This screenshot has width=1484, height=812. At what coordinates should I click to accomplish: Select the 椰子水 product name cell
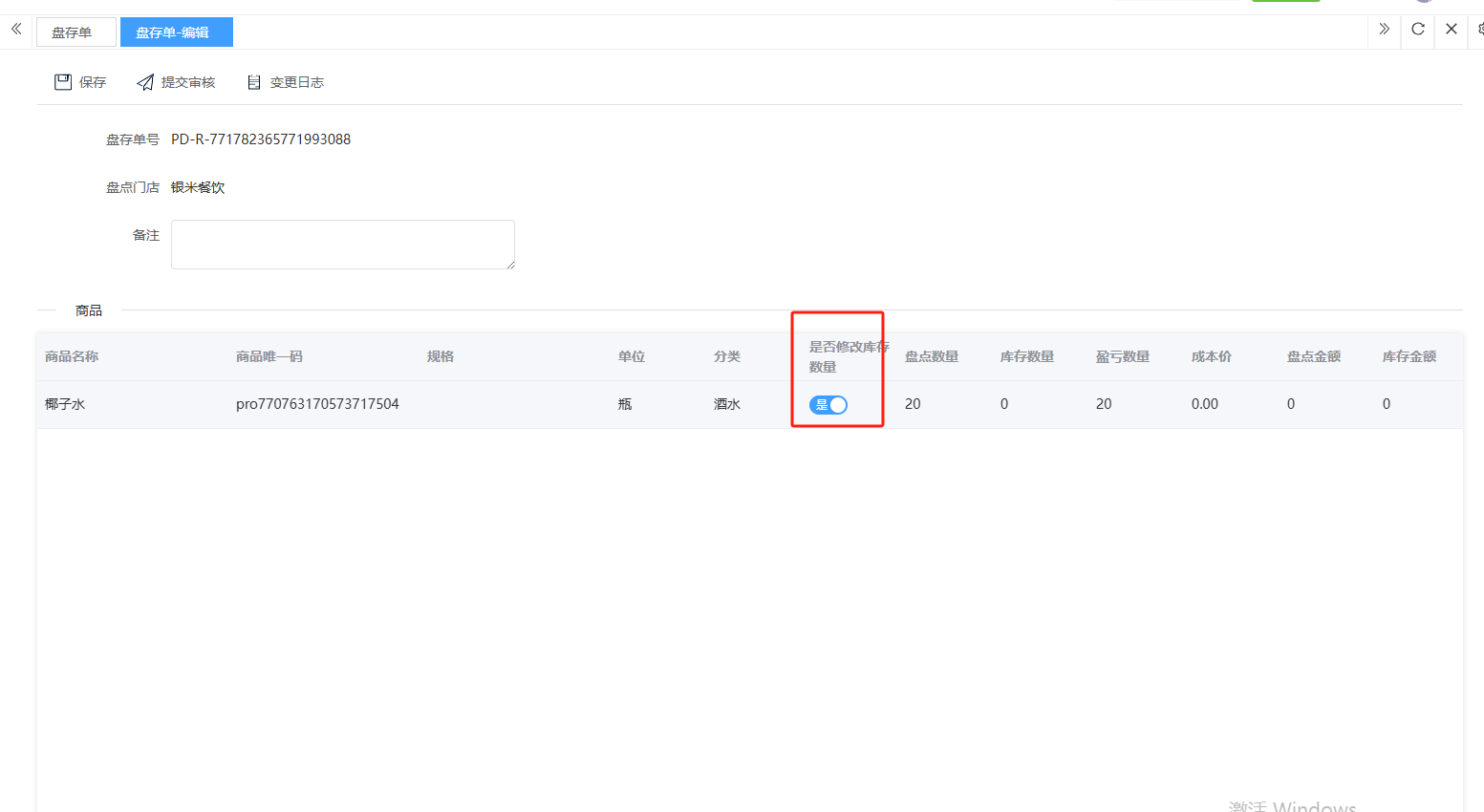pos(65,404)
